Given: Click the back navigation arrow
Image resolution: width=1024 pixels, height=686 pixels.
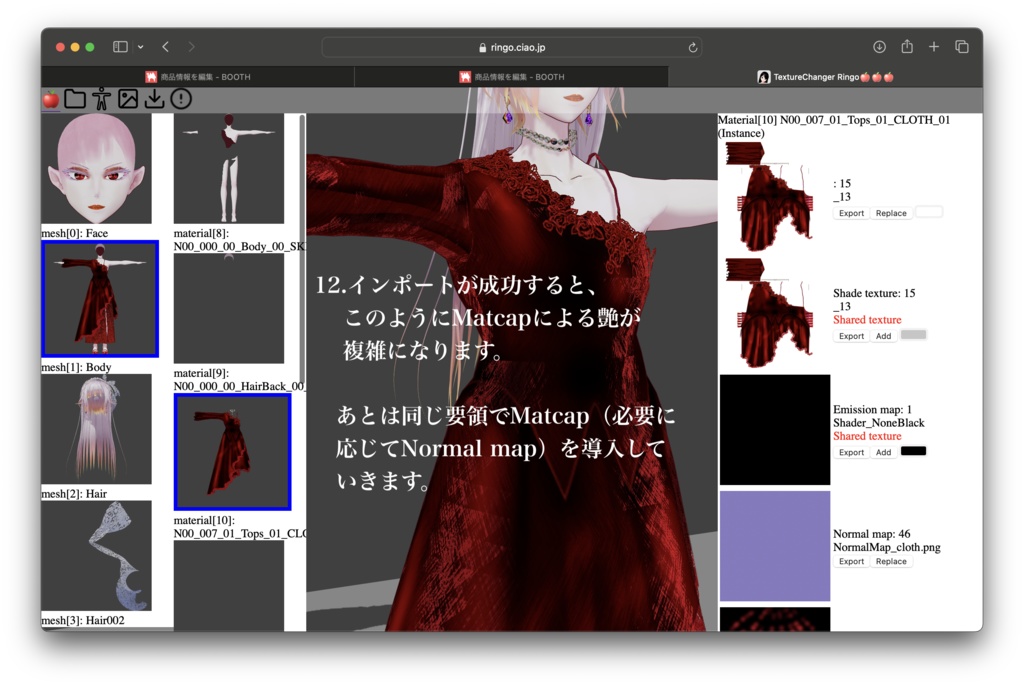Looking at the screenshot, I should coord(165,46).
